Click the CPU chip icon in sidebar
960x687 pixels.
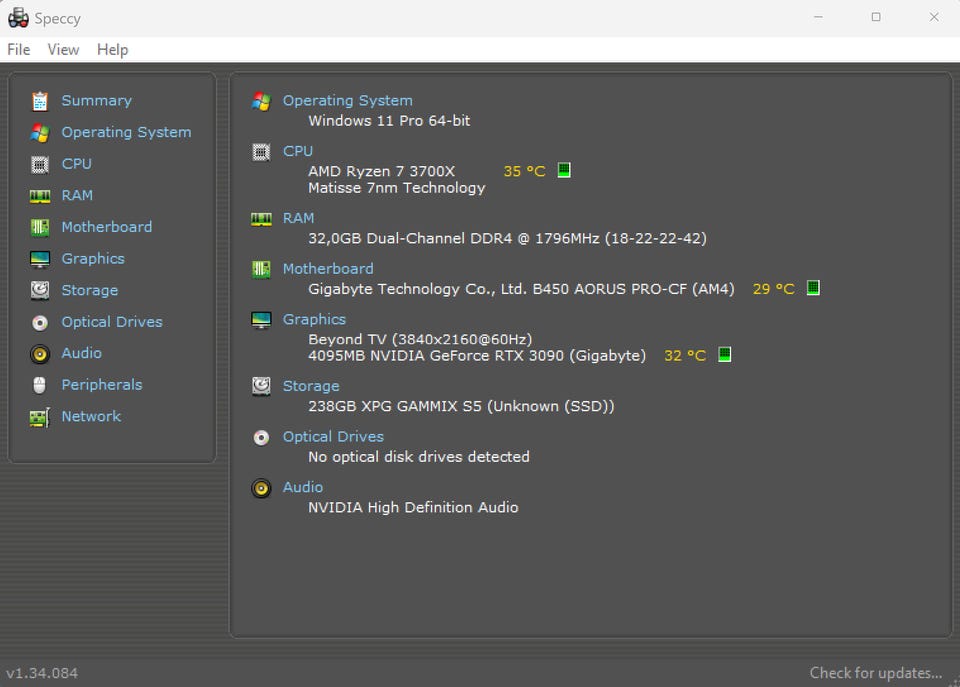coord(40,164)
